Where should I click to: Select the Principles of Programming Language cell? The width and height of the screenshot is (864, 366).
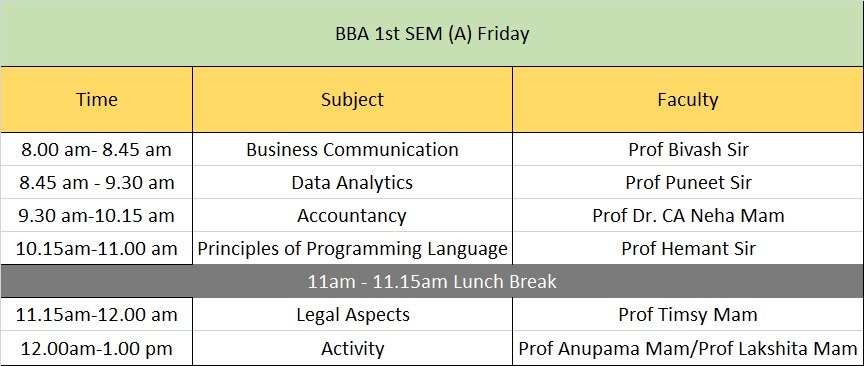[353, 249]
